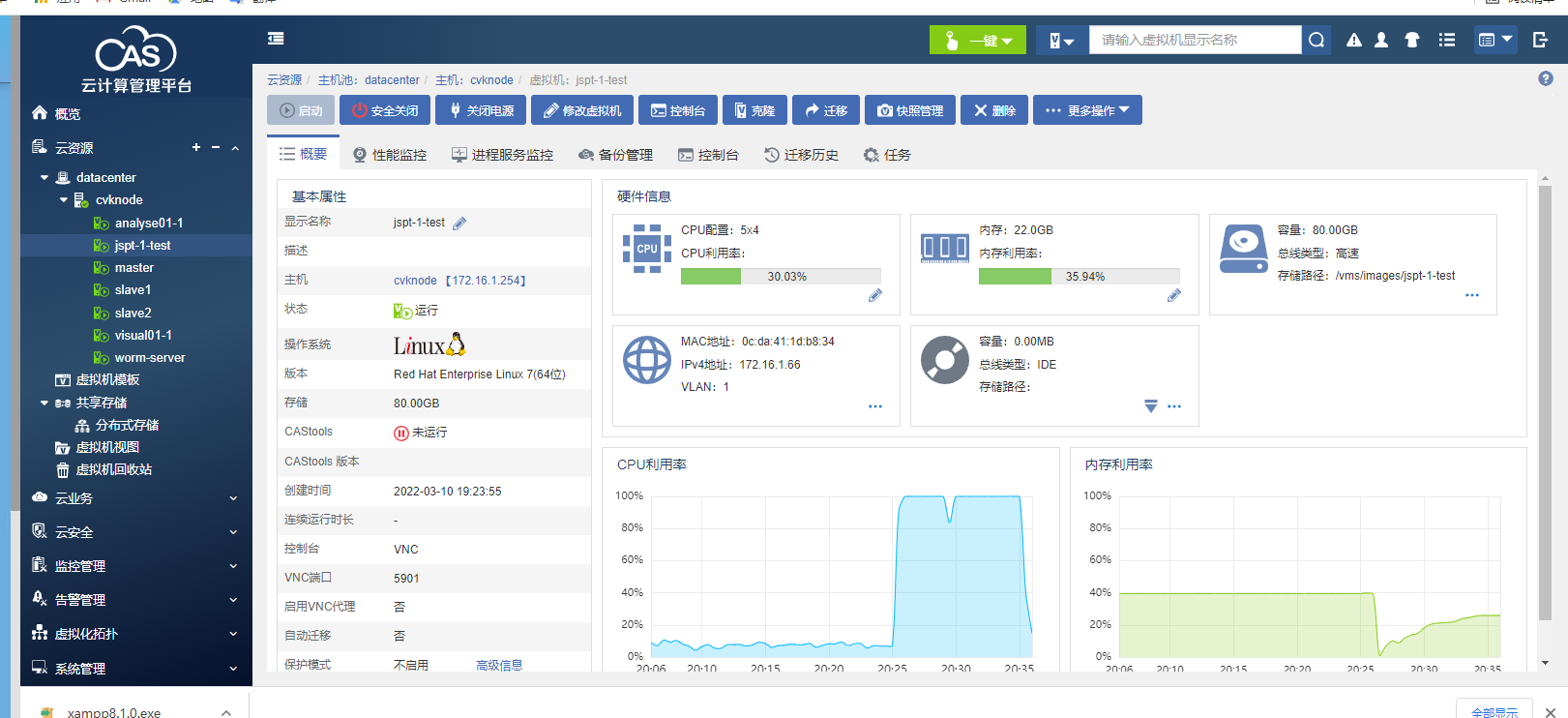Screen dimensions: 1568x718
Task: Click the 删除 button
Action: (994, 110)
